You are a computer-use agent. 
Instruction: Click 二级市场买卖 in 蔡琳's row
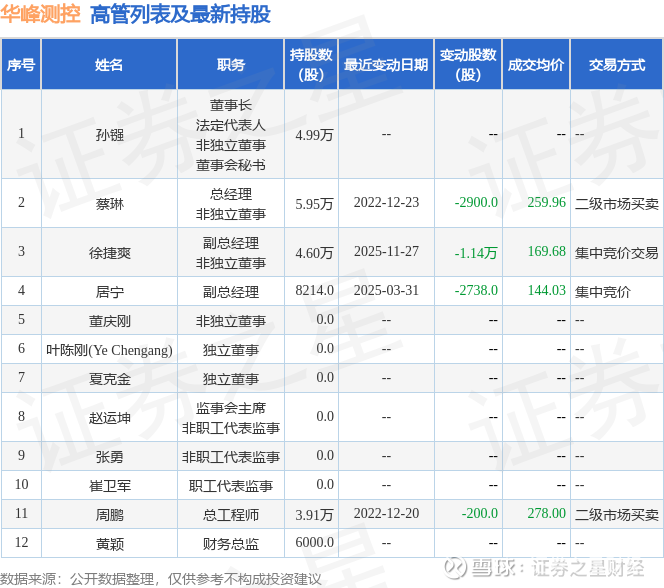coord(617,204)
